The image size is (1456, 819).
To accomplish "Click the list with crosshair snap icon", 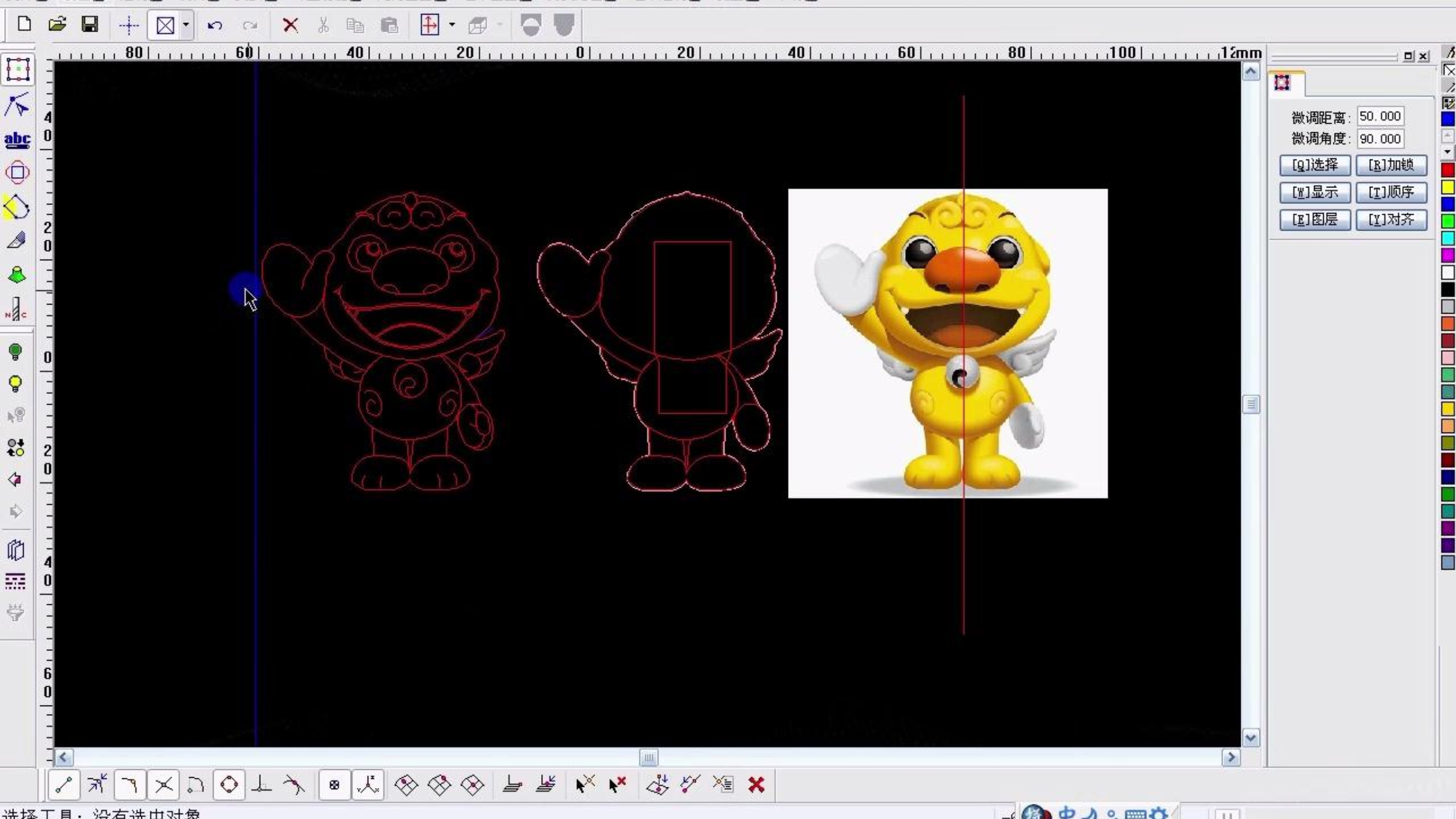I will pos(723,784).
